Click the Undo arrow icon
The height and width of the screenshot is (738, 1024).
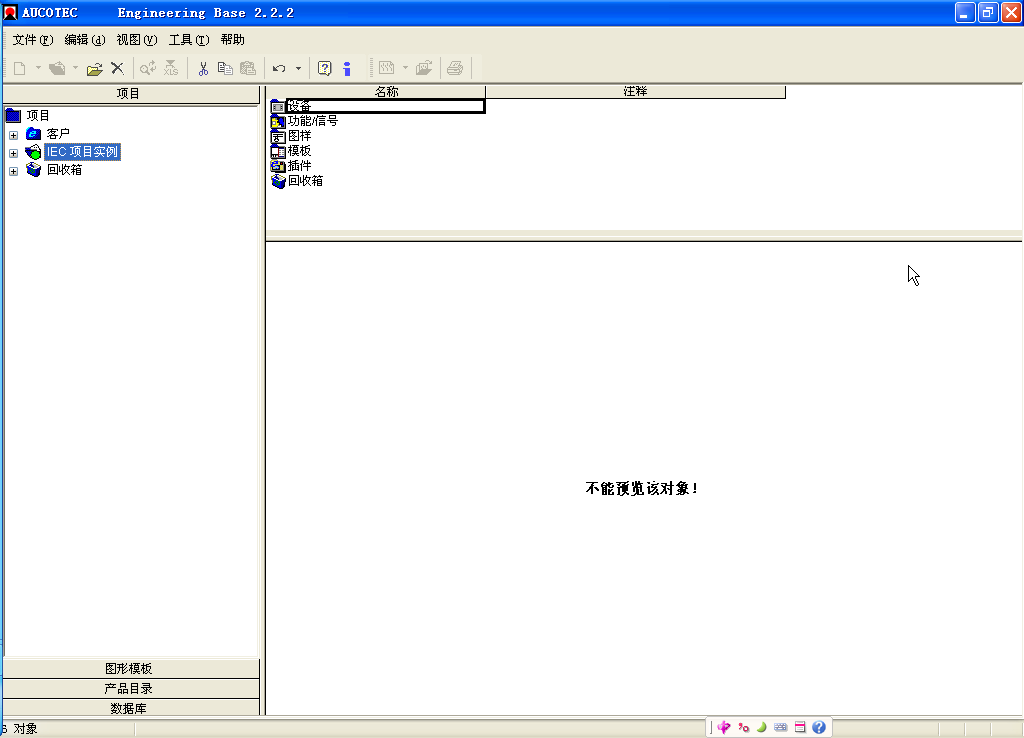279,68
